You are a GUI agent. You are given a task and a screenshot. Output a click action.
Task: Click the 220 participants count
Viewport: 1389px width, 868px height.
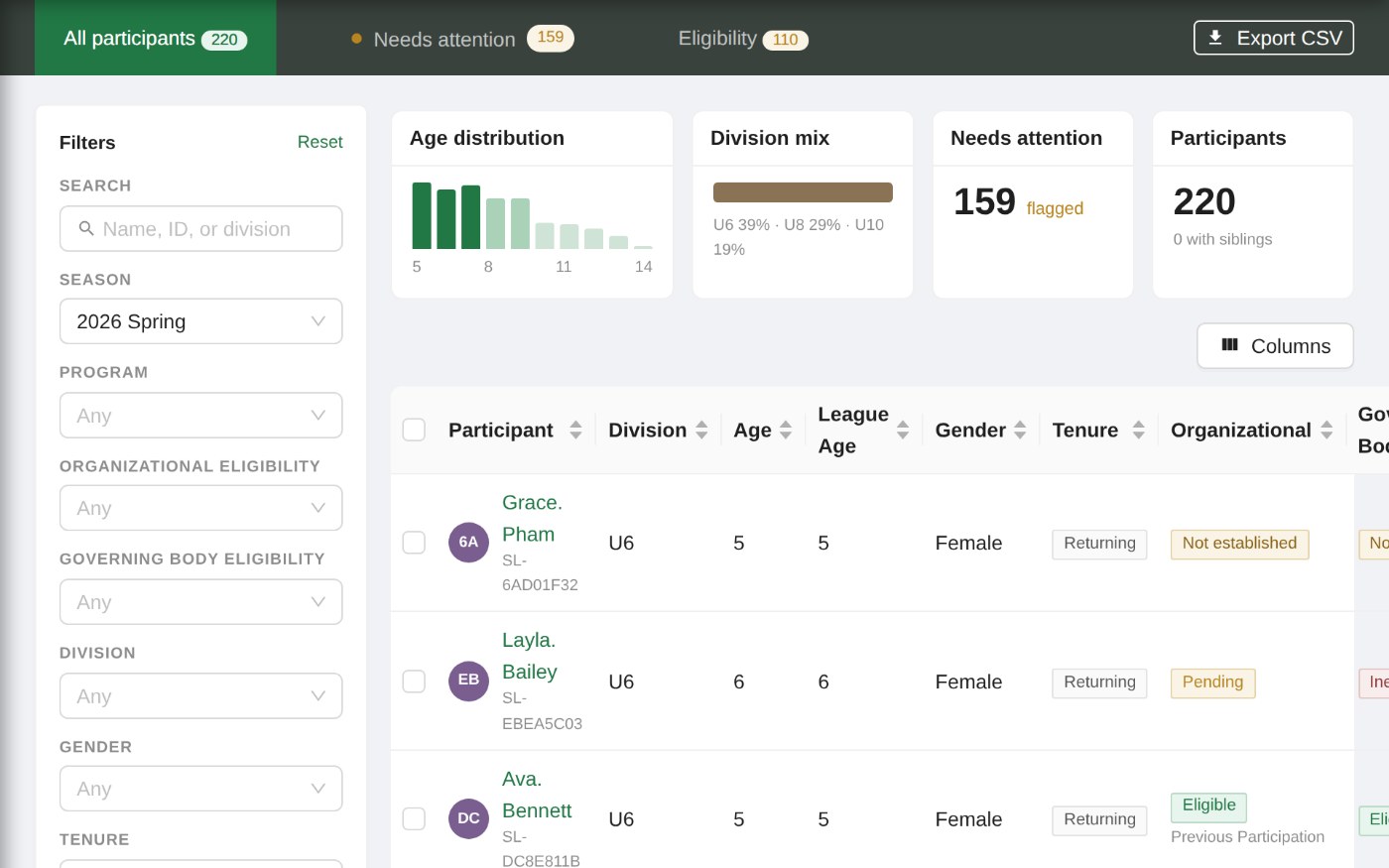(1204, 201)
